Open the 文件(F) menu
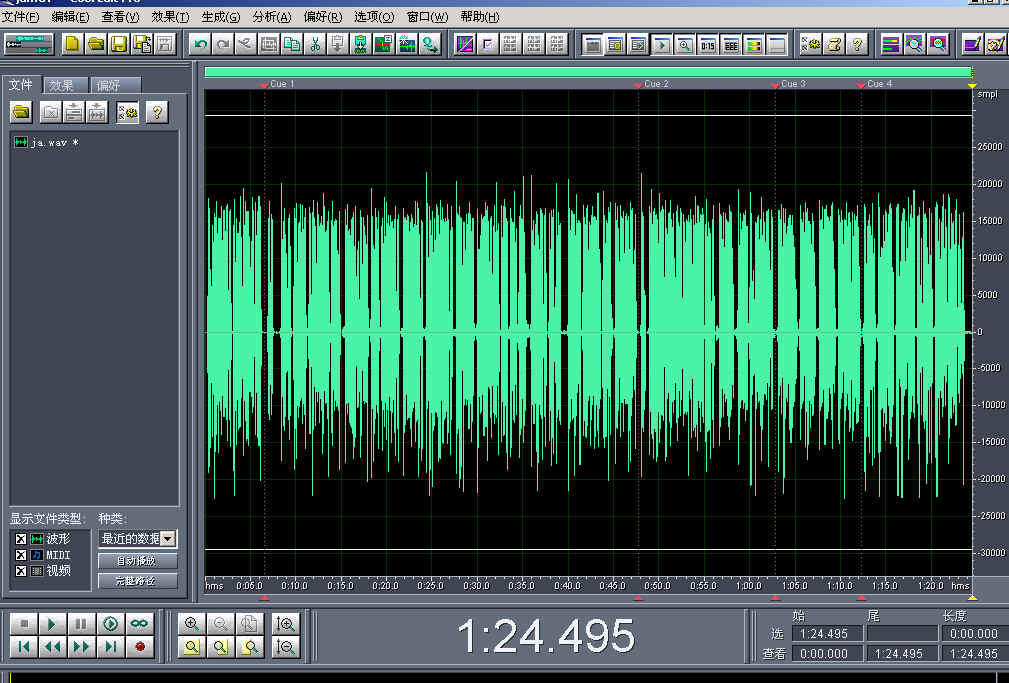Viewport: 1009px width, 683px height. pyautogui.click(x=21, y=17)
